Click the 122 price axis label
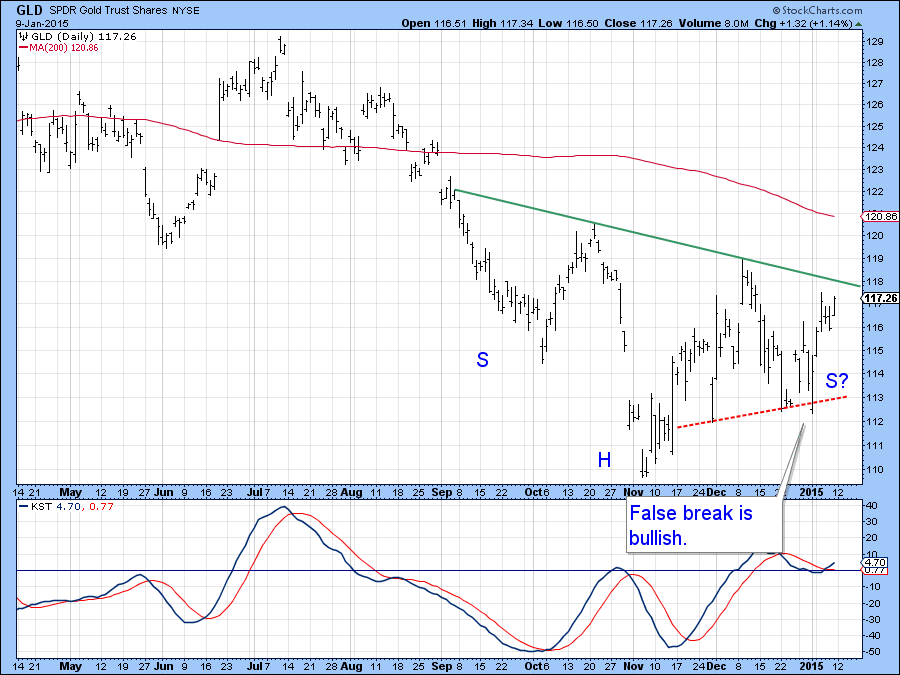The image size is (900, 675). tap(875, 191)
